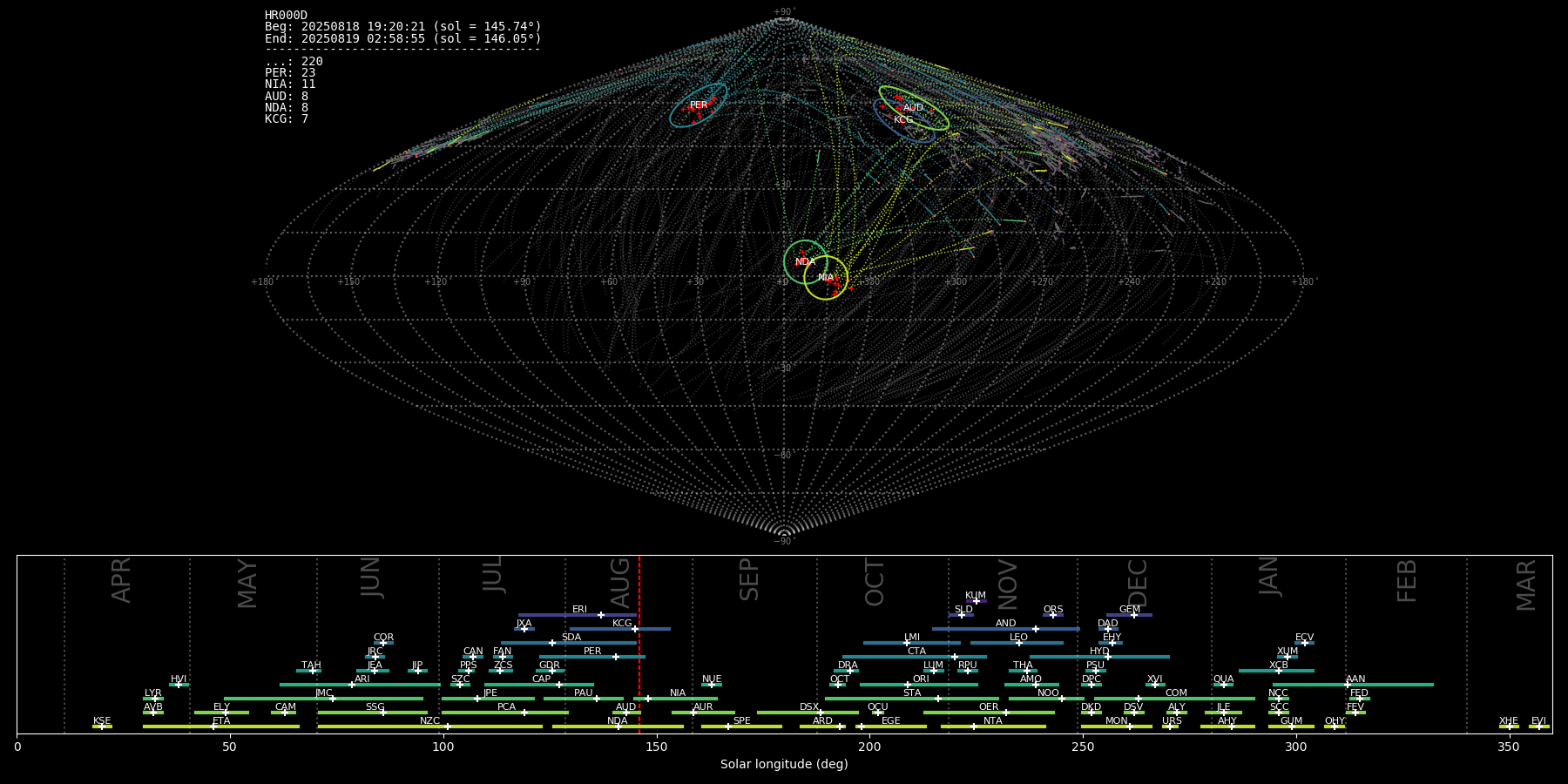1568x784 pixels.
Task: Click the '+270°' longitude label on map
Action: point(1042,281)
